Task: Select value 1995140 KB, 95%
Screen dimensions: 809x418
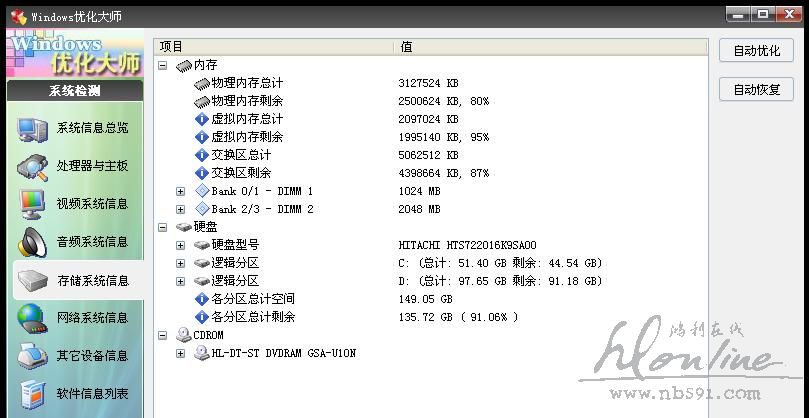Action: click(x=444, y=137)
